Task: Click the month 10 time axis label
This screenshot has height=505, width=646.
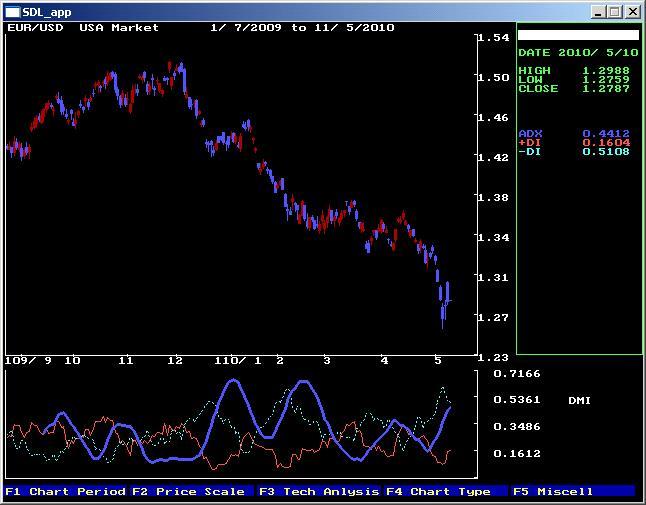Action: tap(72, 361)
